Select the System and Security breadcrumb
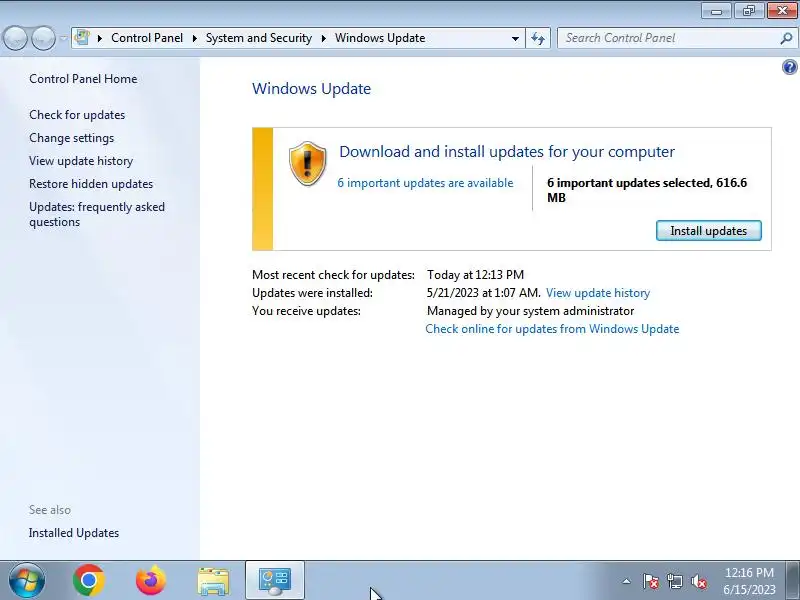The image size is (800, 600). [x=259, y=38]
